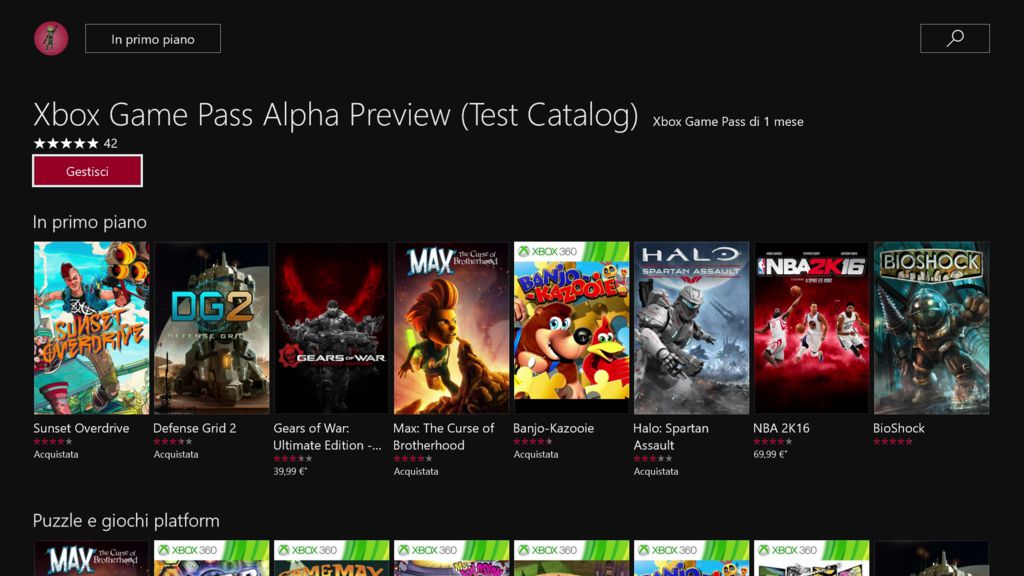This screenshot has height=576, width=1024.
Task: Open the Max tile in the Puzzle row
Action: tap(91, 559)
